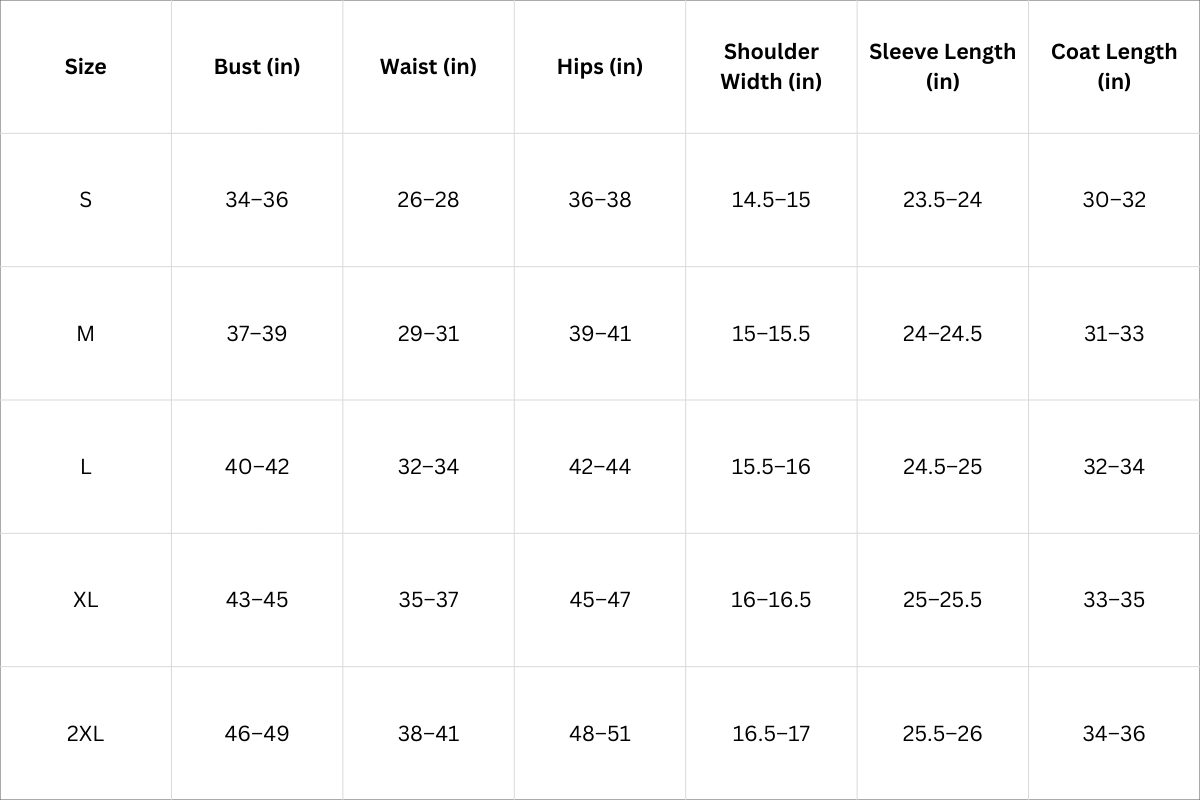Select the 16–16.5 shoulder width cell

coord(771,600)
